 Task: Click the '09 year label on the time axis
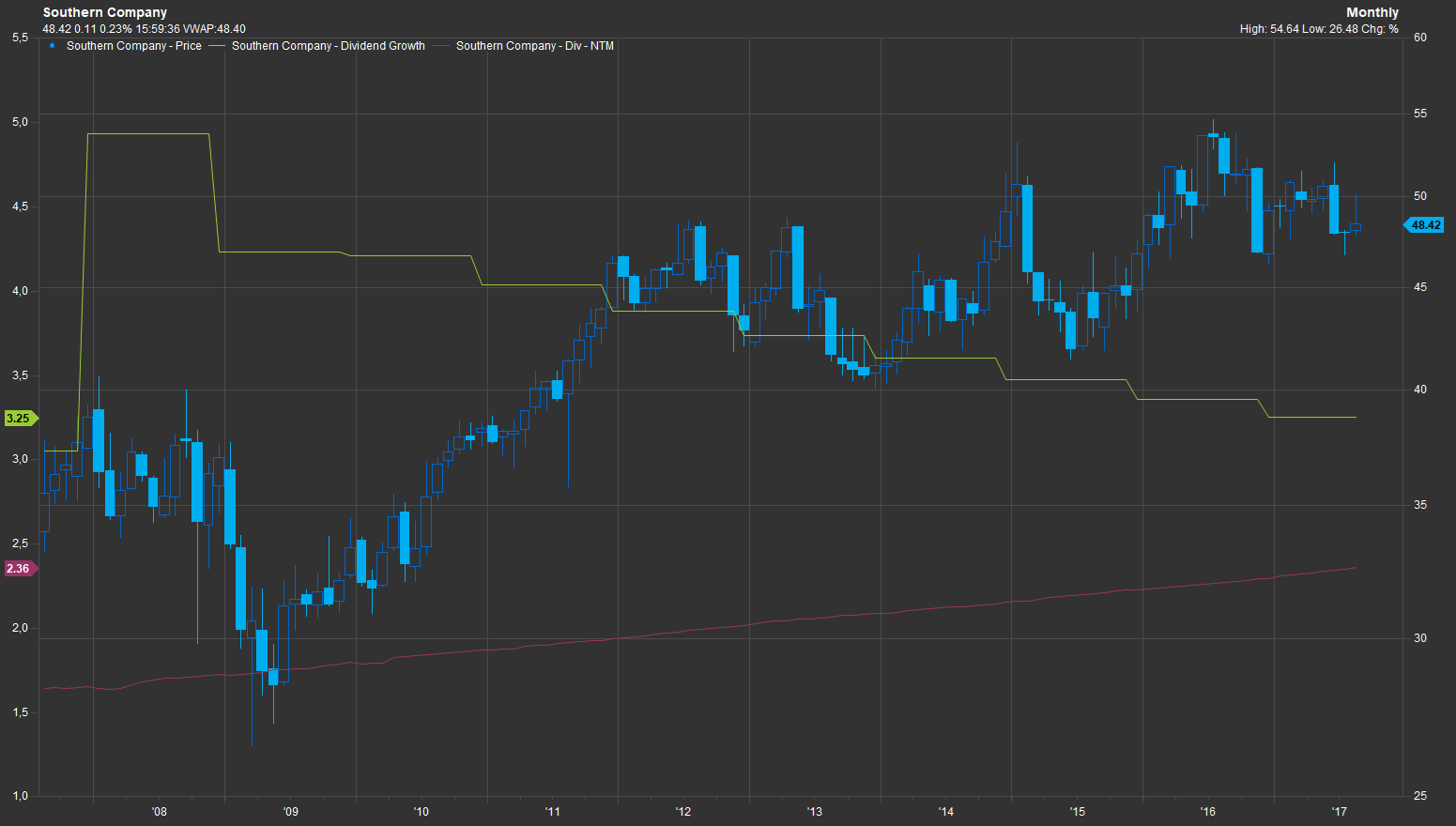pos(290,812)
